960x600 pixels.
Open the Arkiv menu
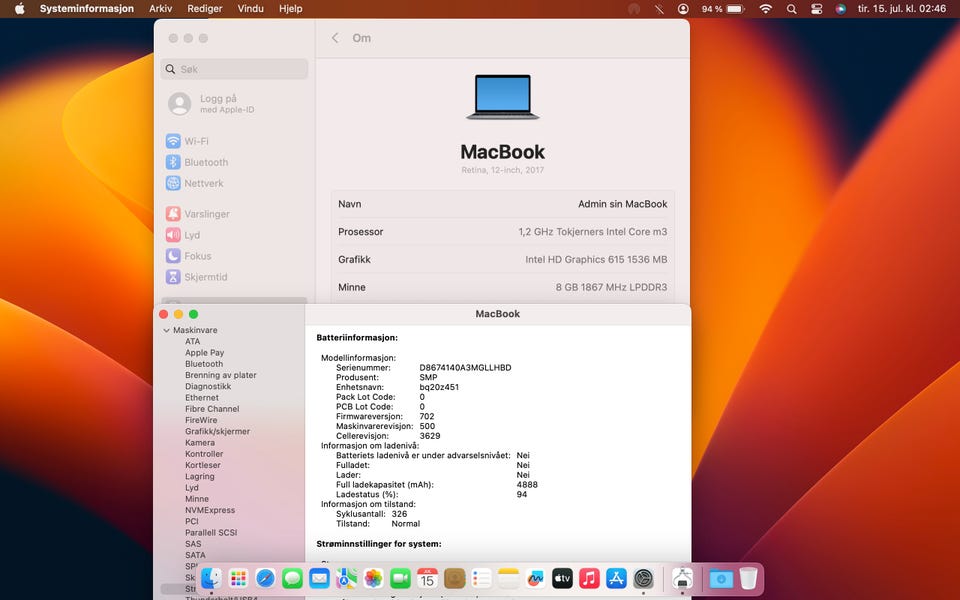coord(160,8)
